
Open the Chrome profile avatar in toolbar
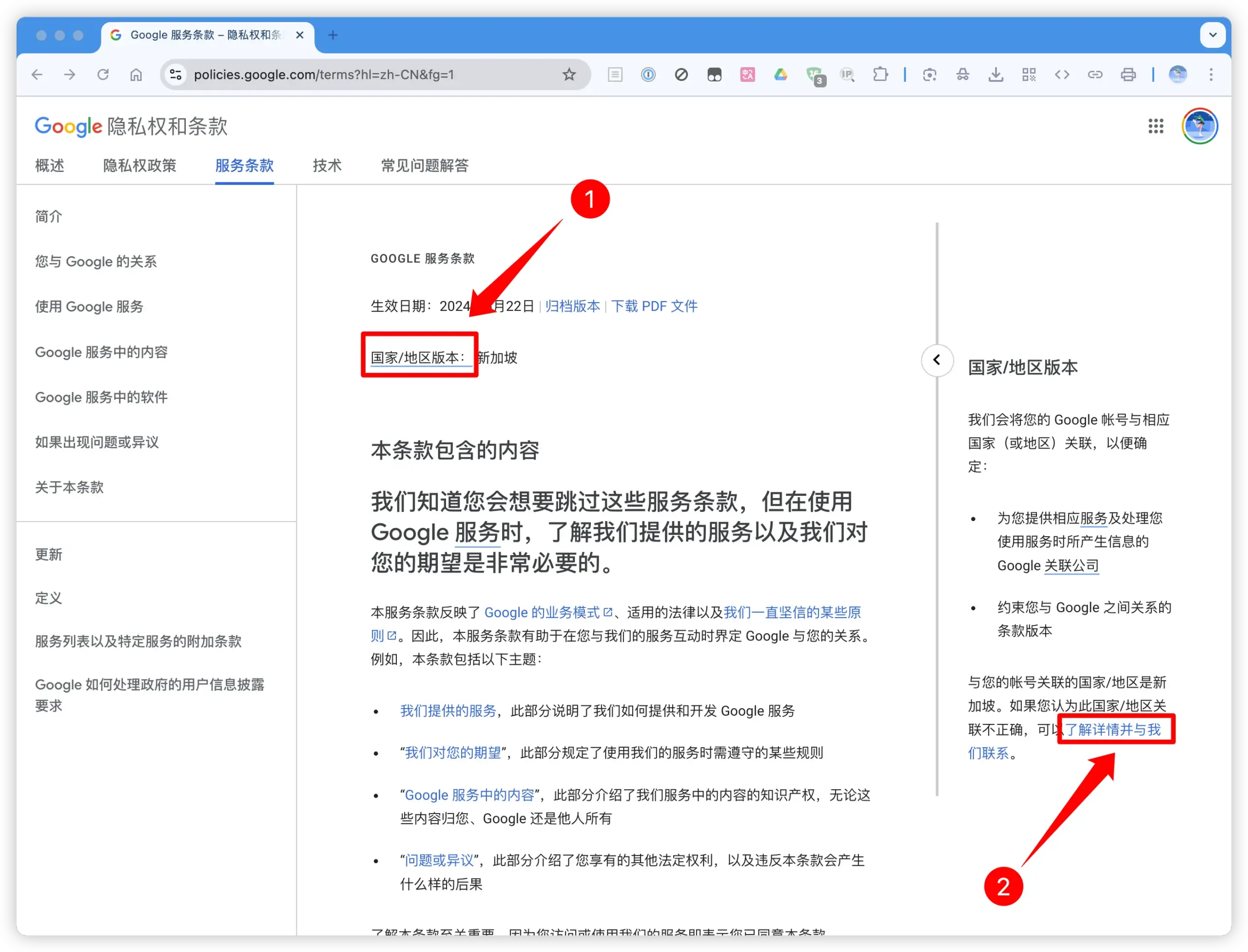point(1178,74)
